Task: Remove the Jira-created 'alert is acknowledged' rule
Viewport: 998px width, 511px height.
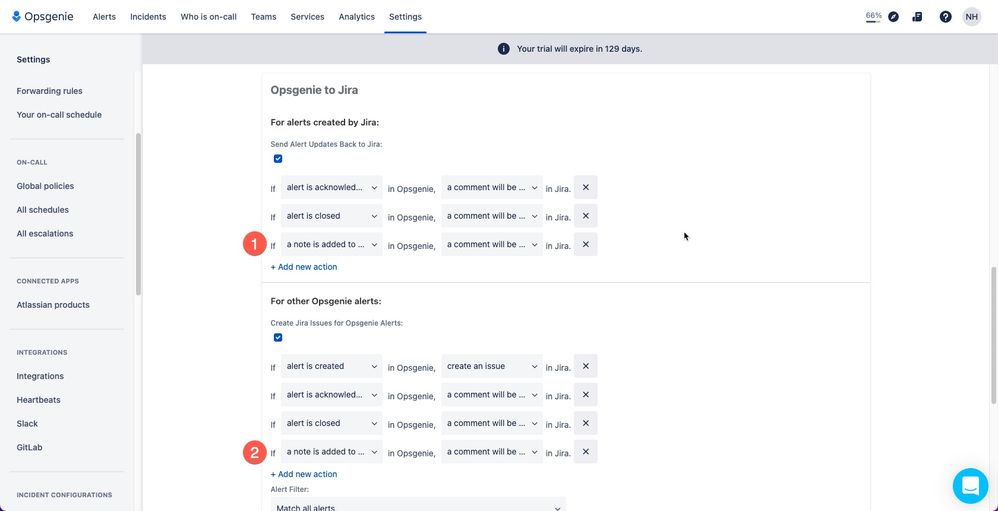Action: [586, 188]
